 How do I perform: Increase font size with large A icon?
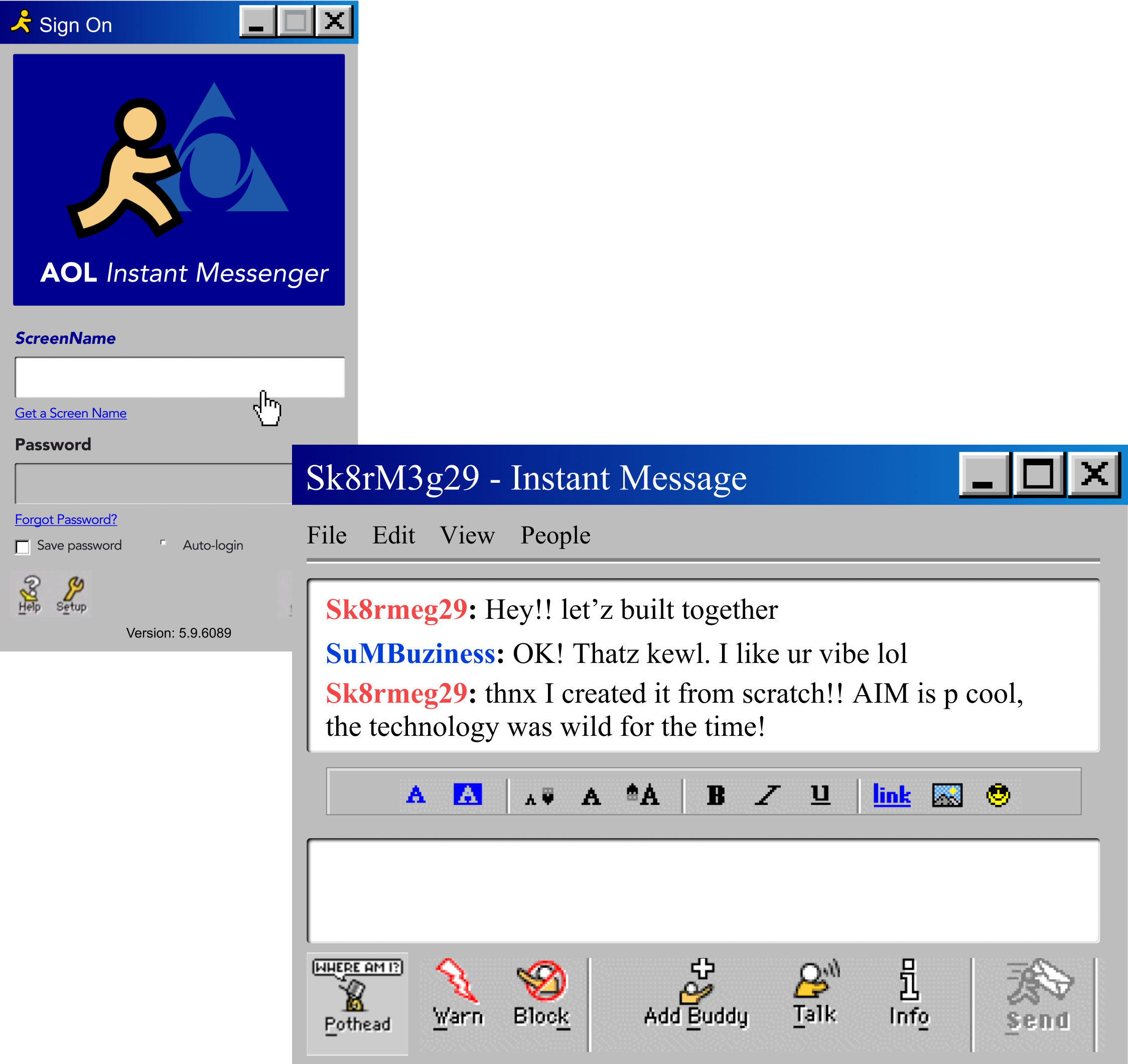pyautogui.click(x=643, y=794)
